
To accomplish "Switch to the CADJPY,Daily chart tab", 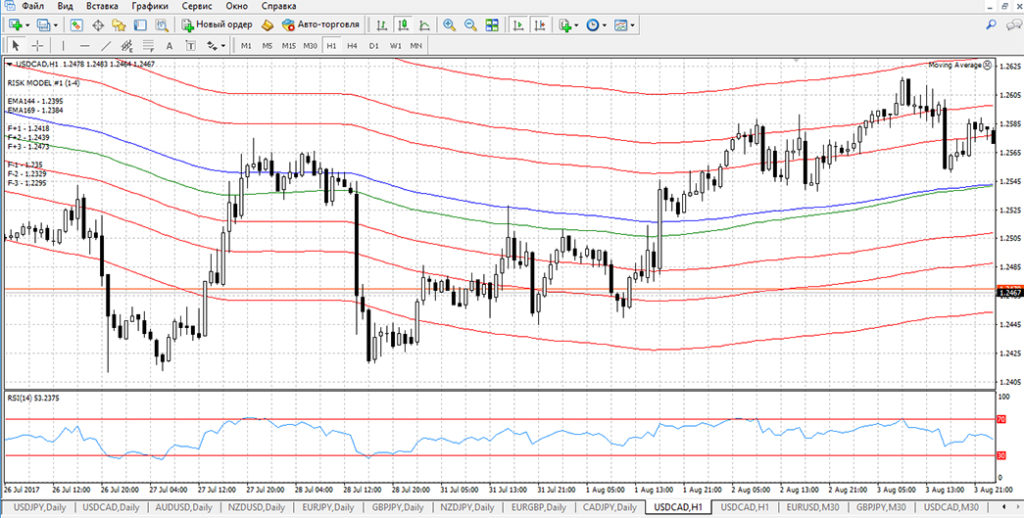I will click(x=610, y=508).
